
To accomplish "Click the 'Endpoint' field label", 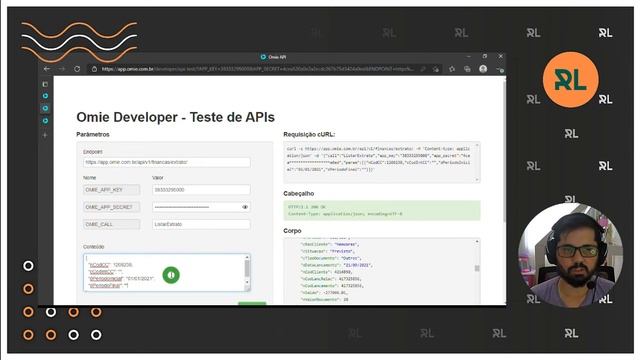I will coord(93,152).
